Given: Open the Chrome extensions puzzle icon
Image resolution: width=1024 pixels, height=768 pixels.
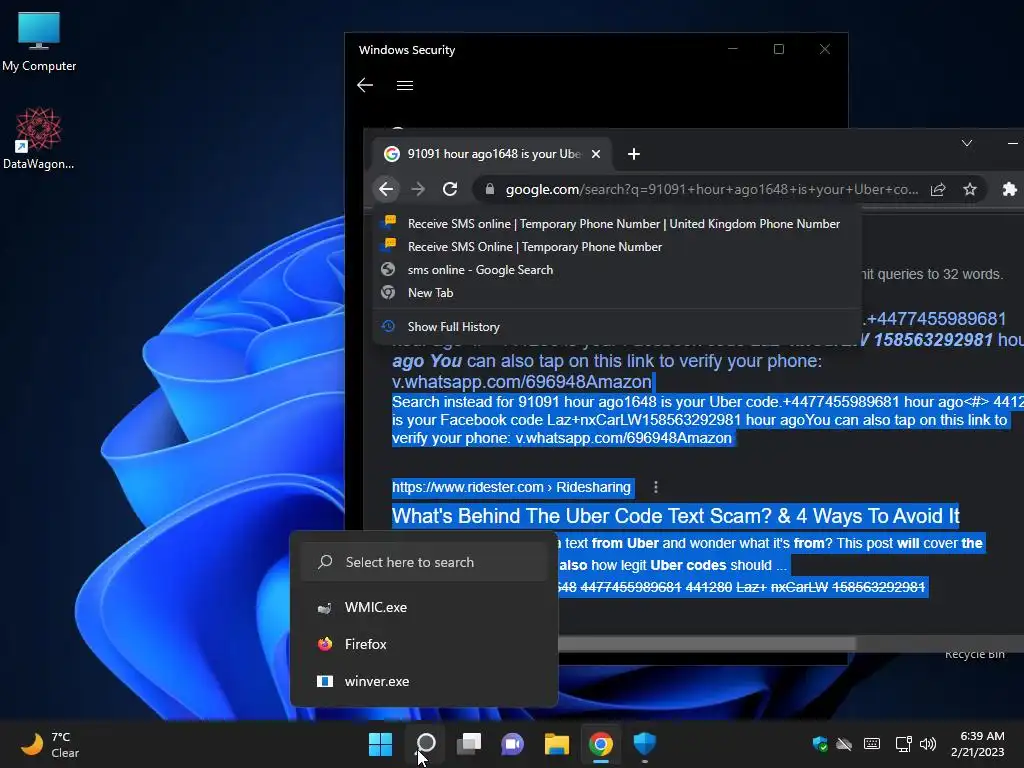Looking at the screenshot, I should click(1009, 189).
